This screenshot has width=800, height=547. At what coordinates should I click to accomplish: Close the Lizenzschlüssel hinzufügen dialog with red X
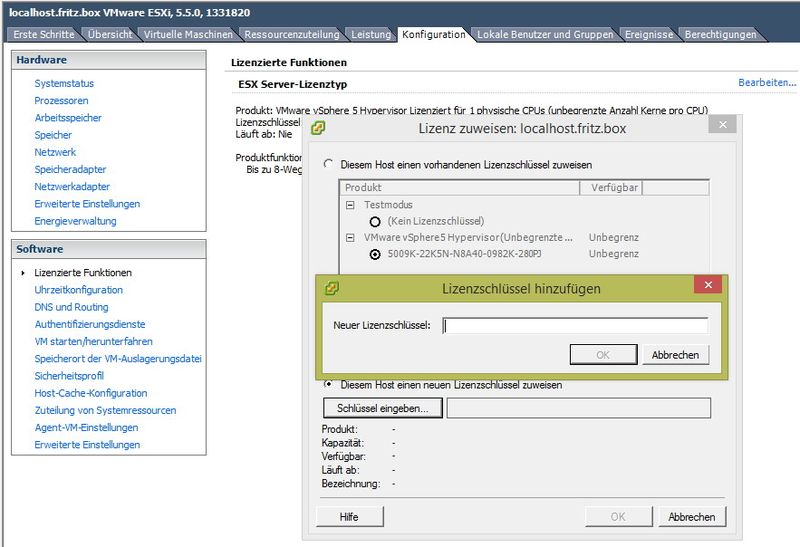tap(708, 285)
